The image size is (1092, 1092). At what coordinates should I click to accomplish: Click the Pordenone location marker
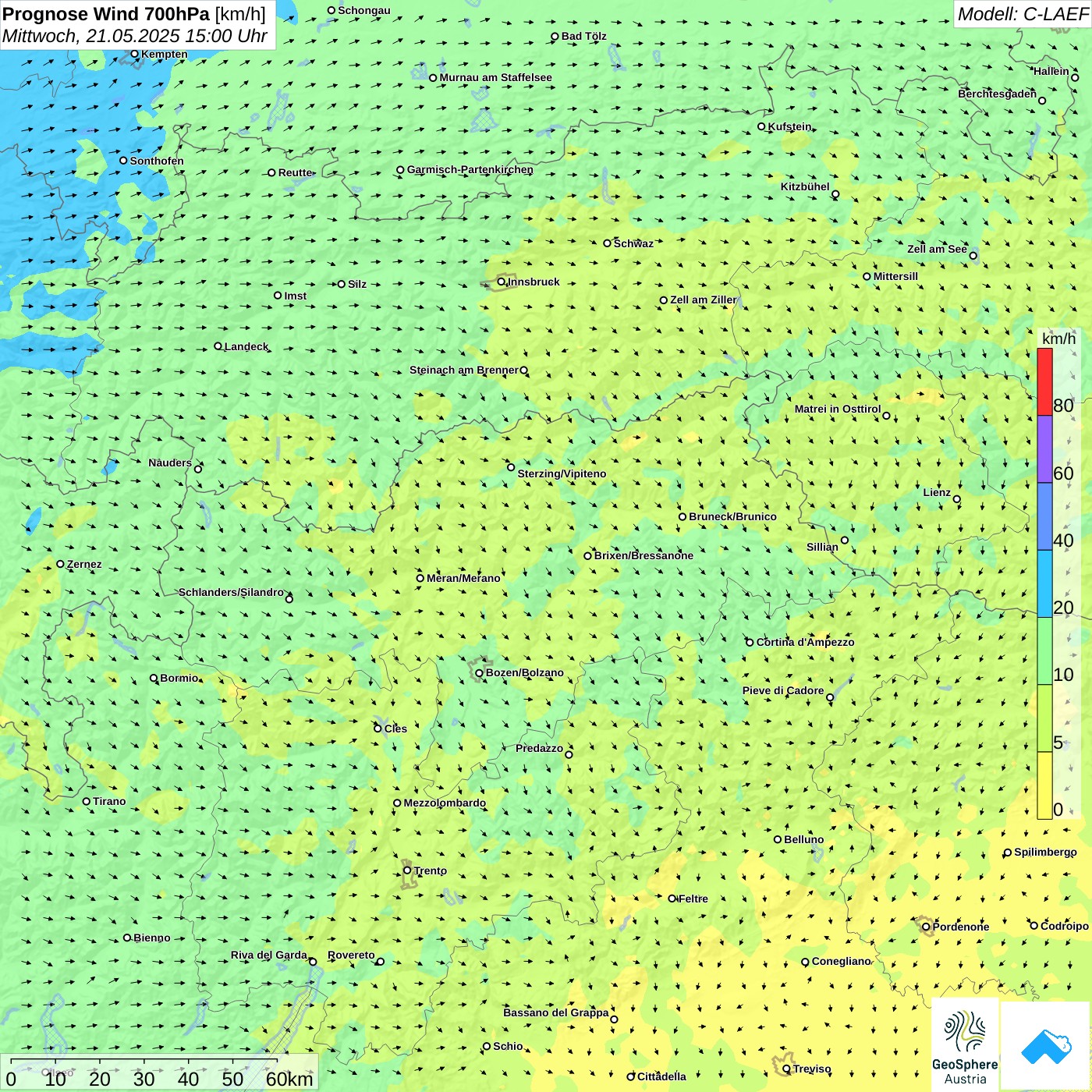(927, 927)
